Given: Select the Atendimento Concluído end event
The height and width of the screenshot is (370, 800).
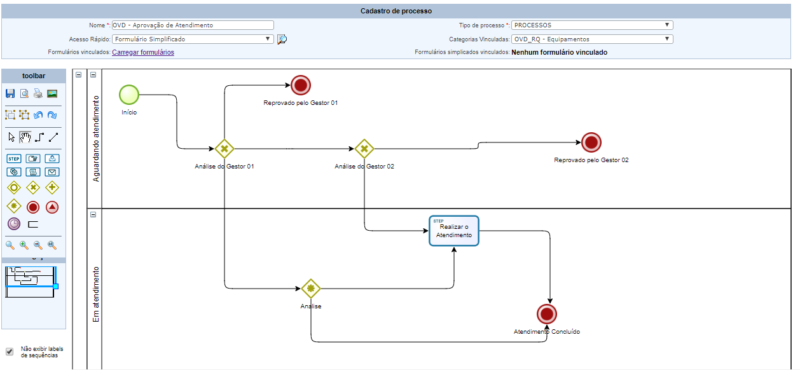Looking at the screenshot, I should 547,313.
